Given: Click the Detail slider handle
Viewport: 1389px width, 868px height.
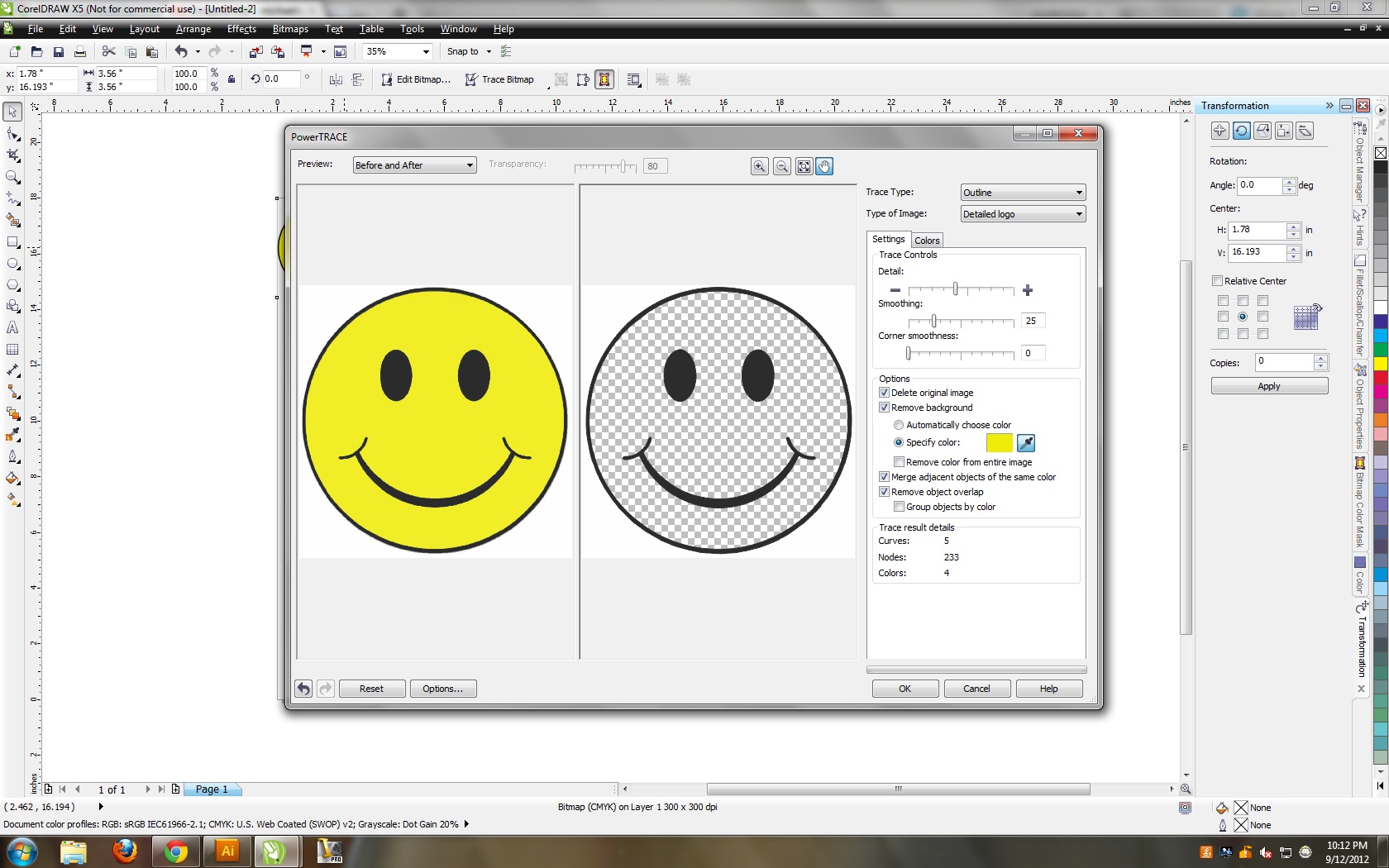Looking at the screenshot, I should coord(955,289).
